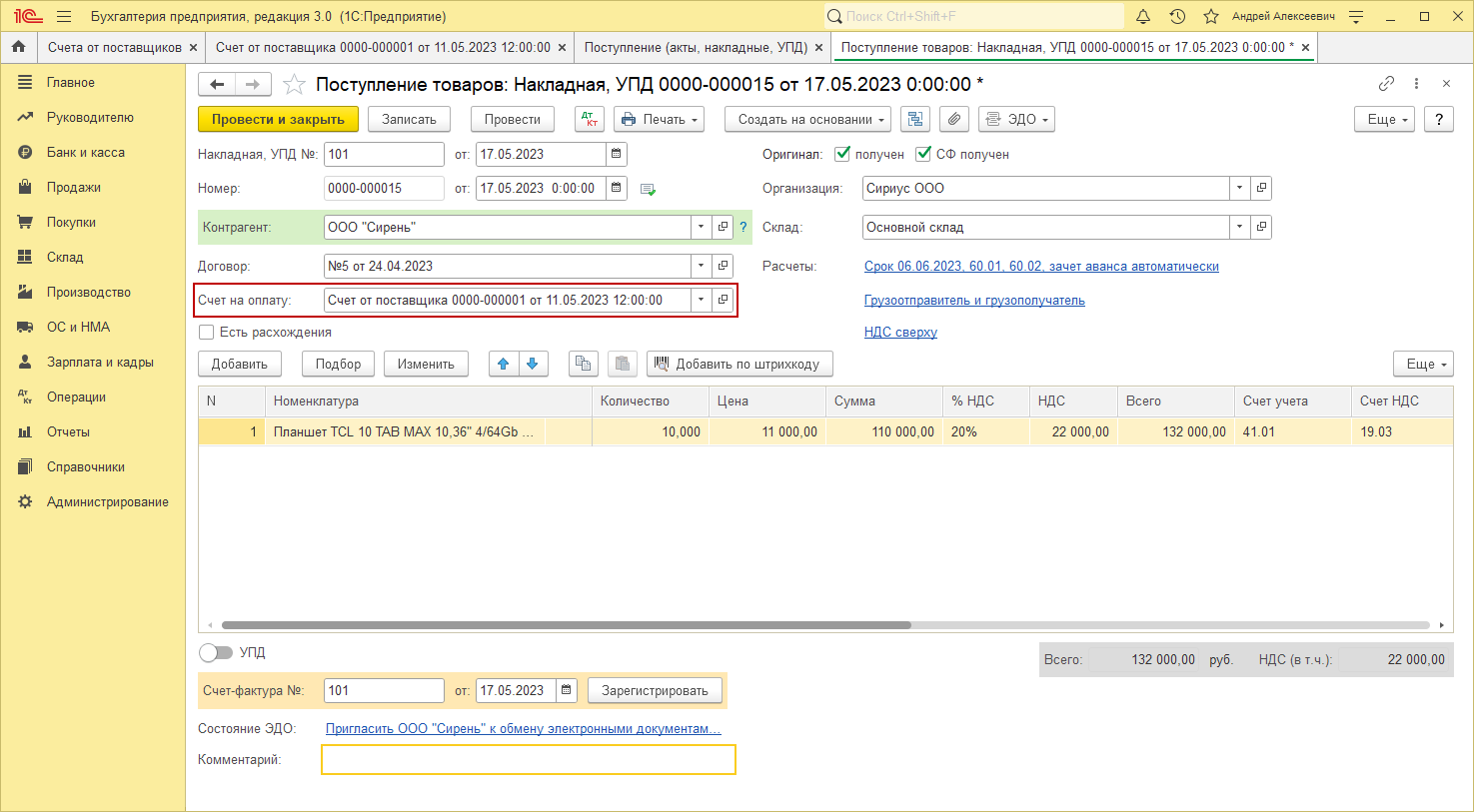Open favorites star in title bar
The image size is (1474, 812).
pyautogui.click(x=1211, y=16)
